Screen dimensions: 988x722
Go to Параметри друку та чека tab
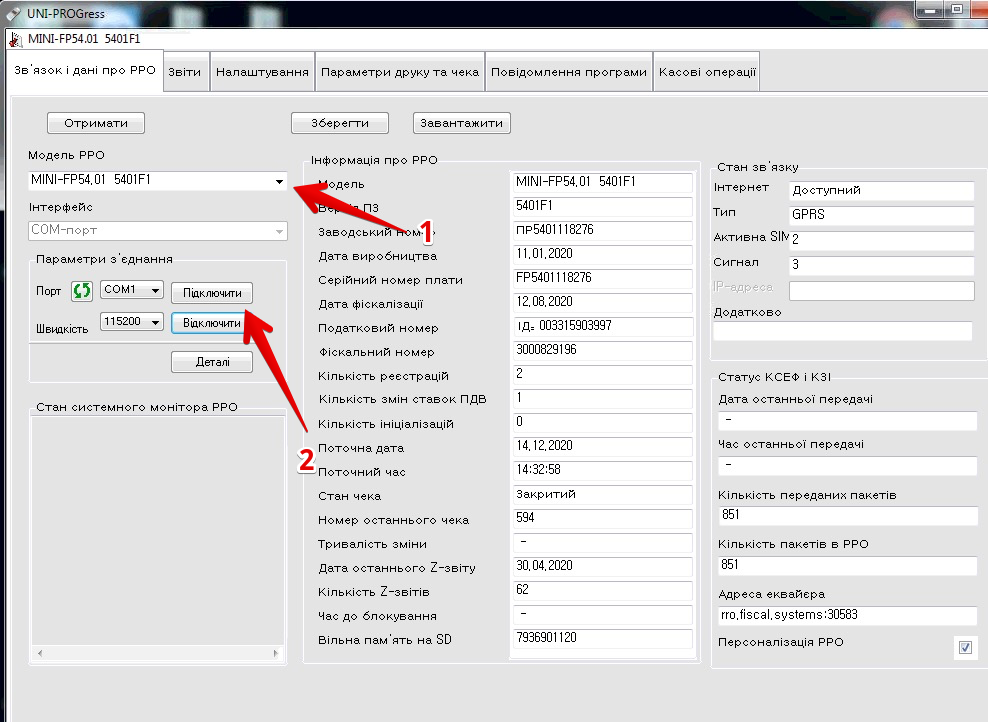(399, 72)
